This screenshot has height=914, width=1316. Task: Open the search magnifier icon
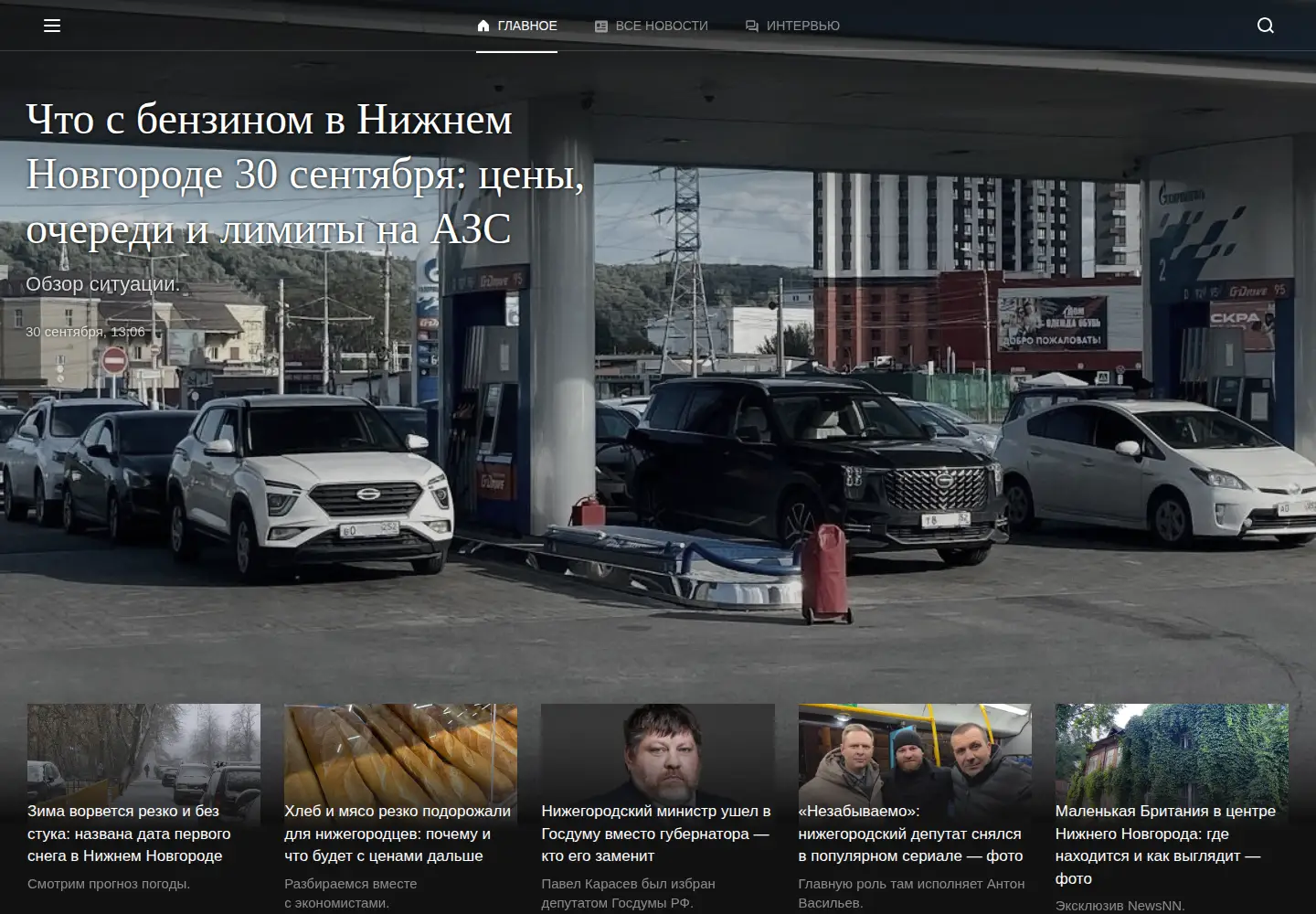pos(1266,26)
